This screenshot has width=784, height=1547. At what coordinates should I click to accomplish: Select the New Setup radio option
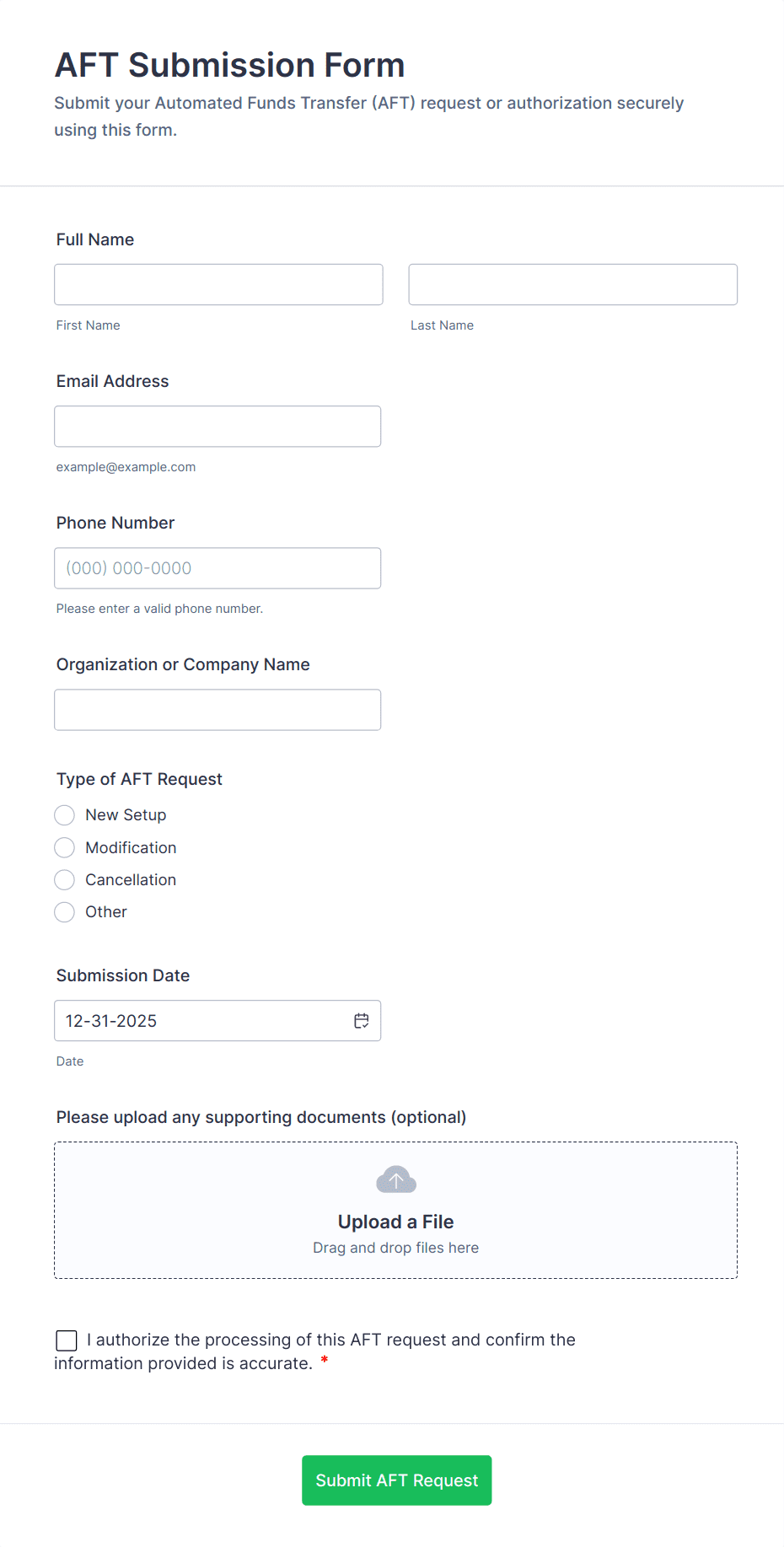[x=65, y=815]
